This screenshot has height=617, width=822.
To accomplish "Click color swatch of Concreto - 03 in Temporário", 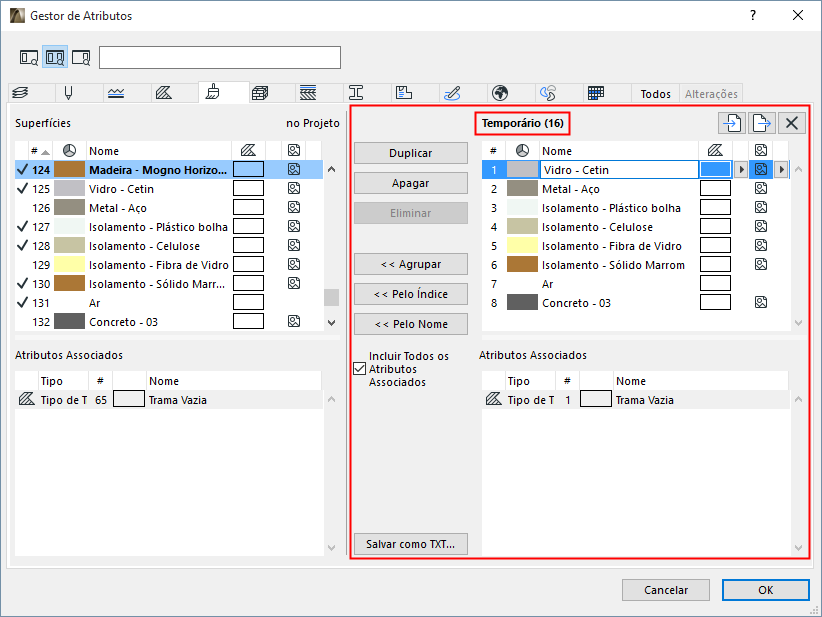I will click(x=522, y=302).
